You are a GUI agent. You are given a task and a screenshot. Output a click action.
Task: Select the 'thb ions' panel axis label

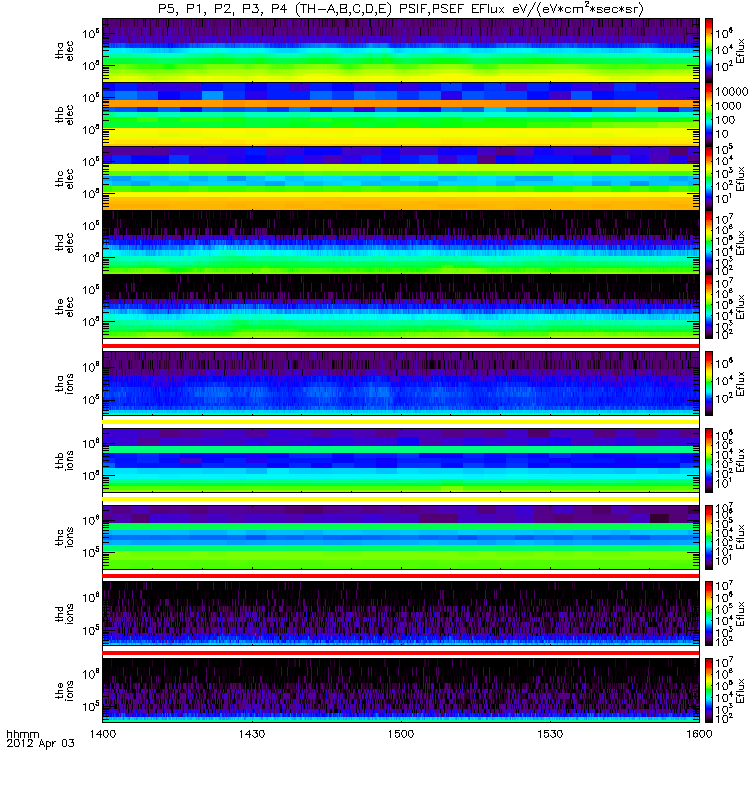[x=64, y=460]
